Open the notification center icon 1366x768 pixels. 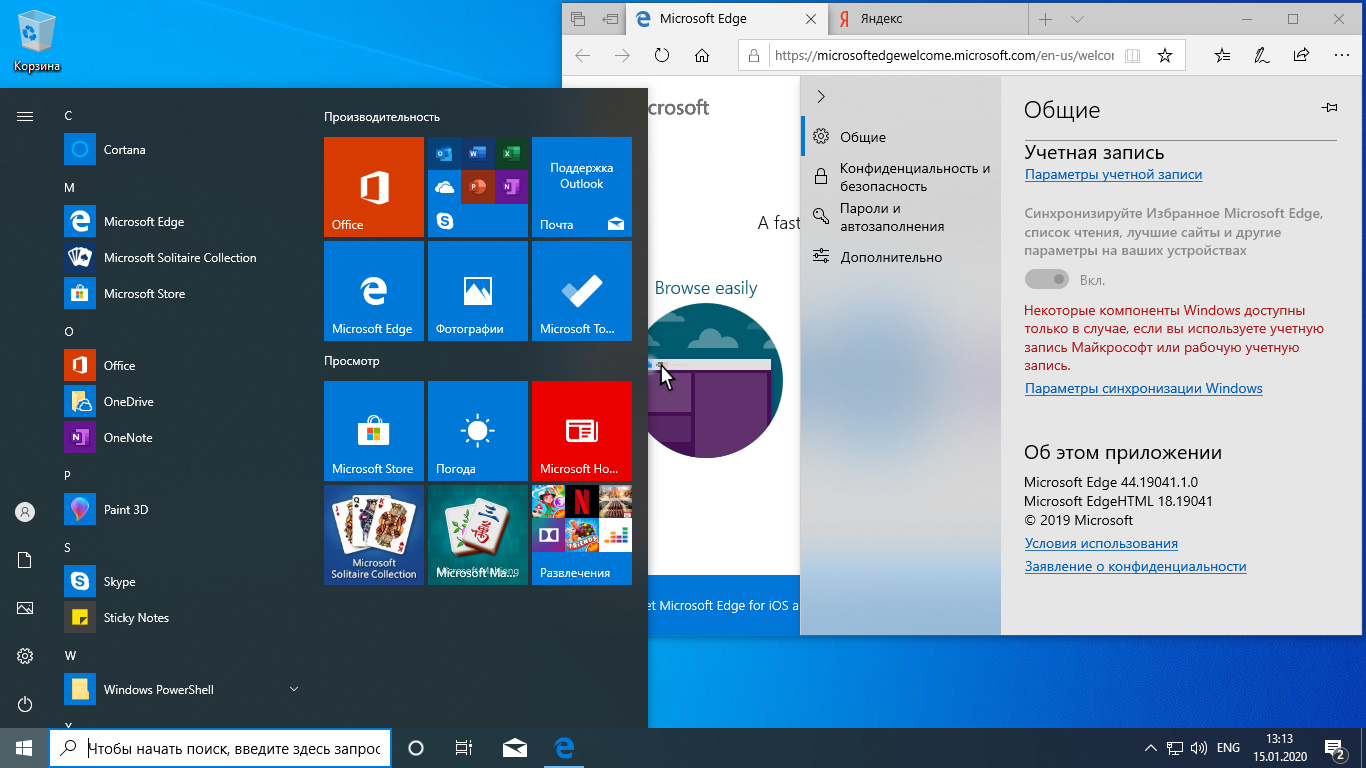click(1334, 748)
